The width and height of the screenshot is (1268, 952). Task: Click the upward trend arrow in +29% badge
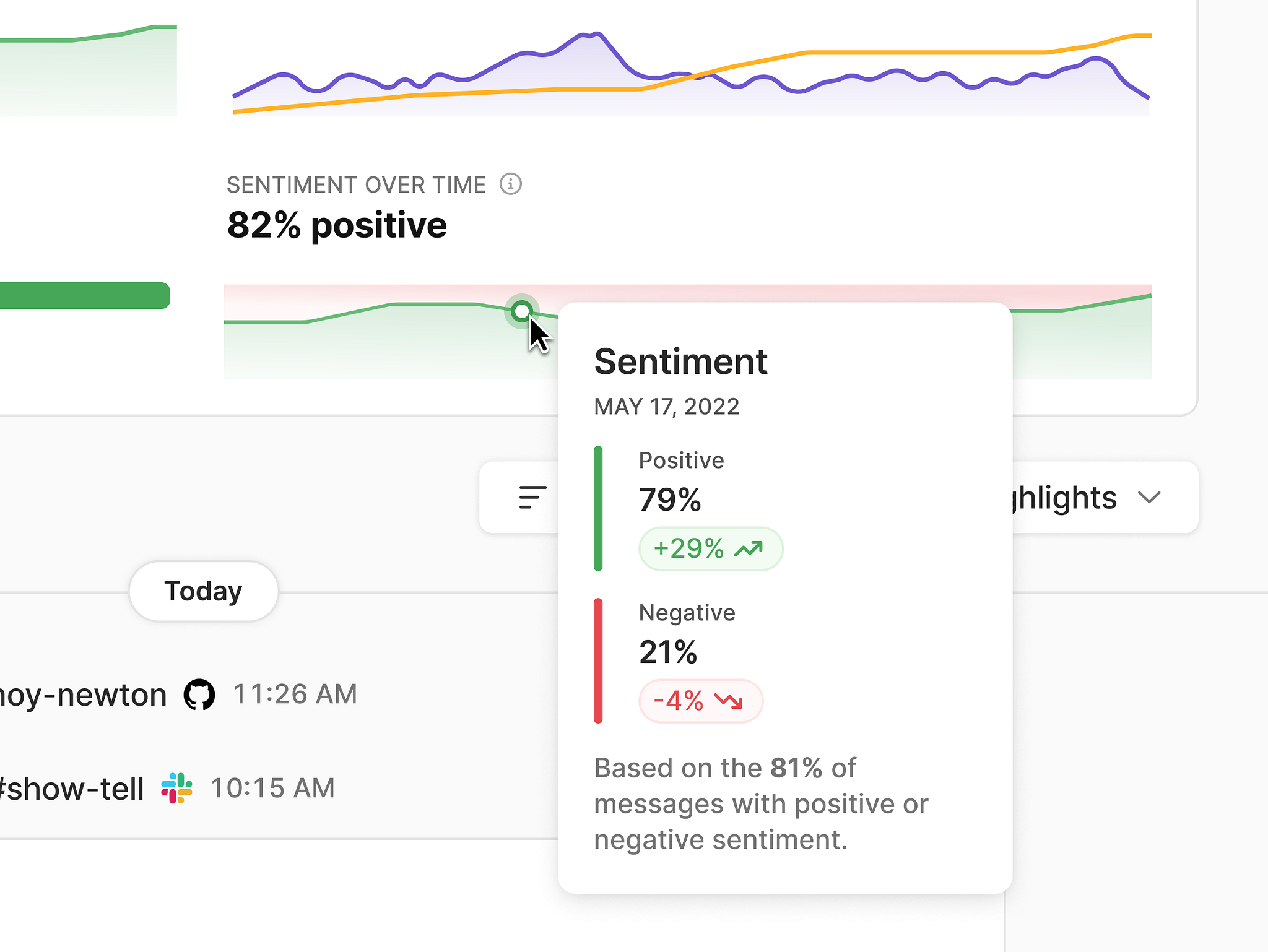pos(749,548)
